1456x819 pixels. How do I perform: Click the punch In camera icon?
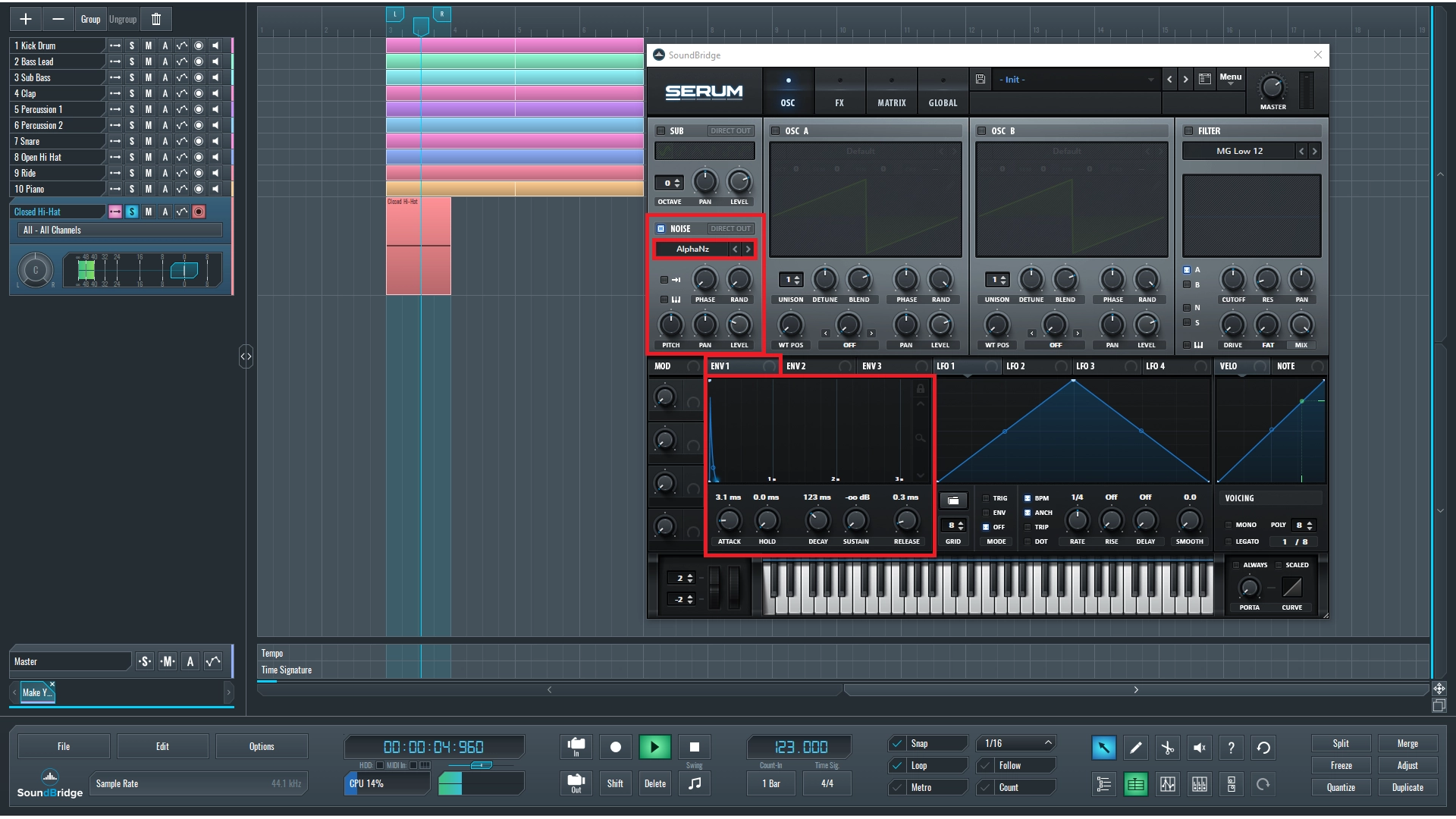(576, 747)
